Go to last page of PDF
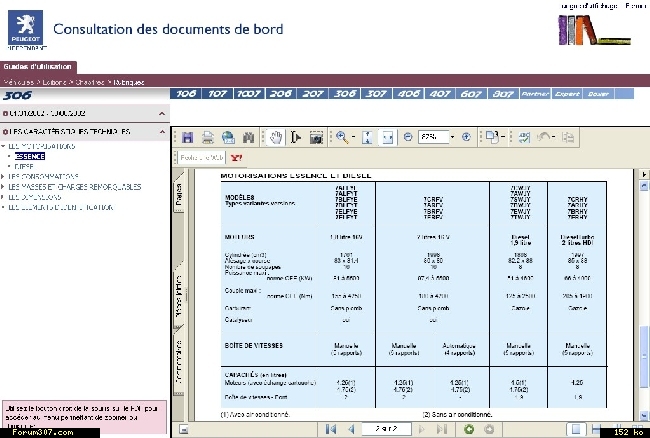 tap(442, 429)
